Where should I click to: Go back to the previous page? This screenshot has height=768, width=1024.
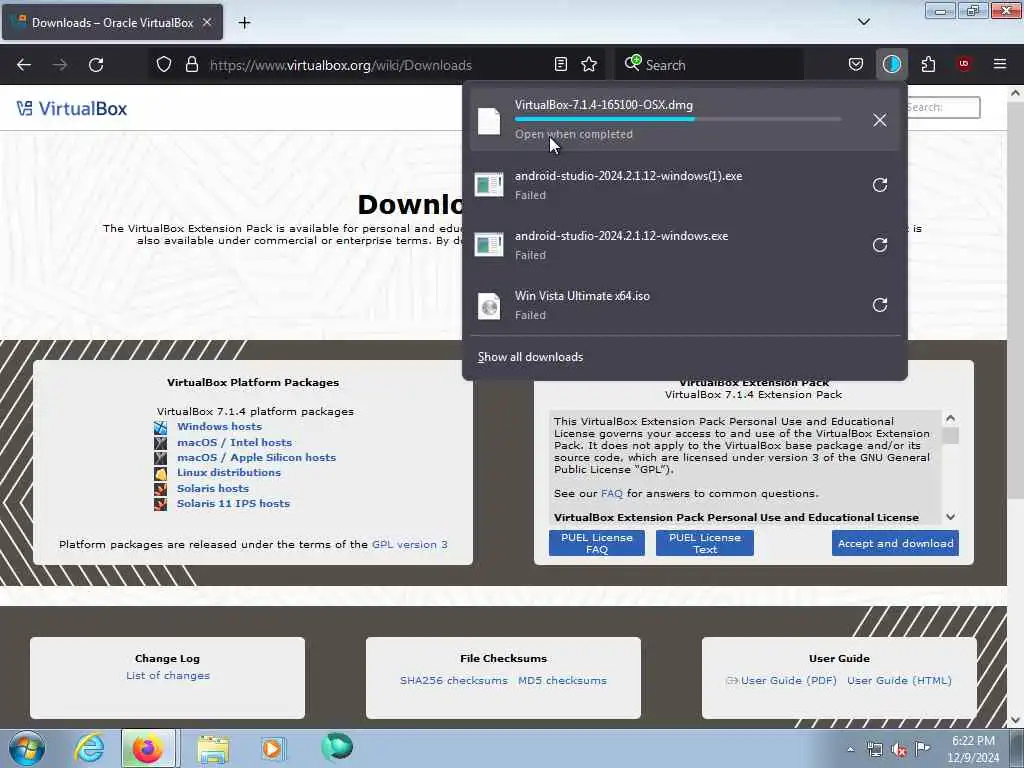[24, 65]
